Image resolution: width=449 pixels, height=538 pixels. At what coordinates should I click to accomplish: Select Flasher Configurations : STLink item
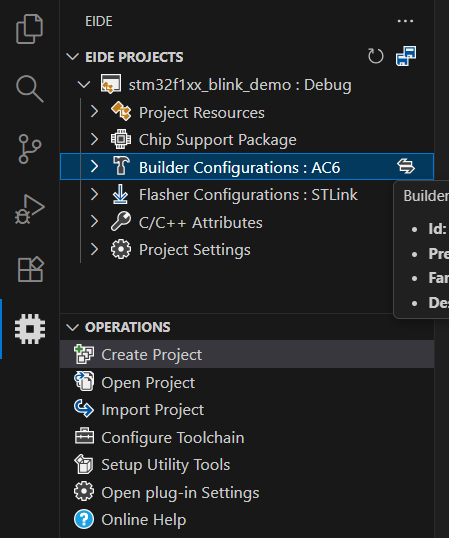(x=247, y=195)
